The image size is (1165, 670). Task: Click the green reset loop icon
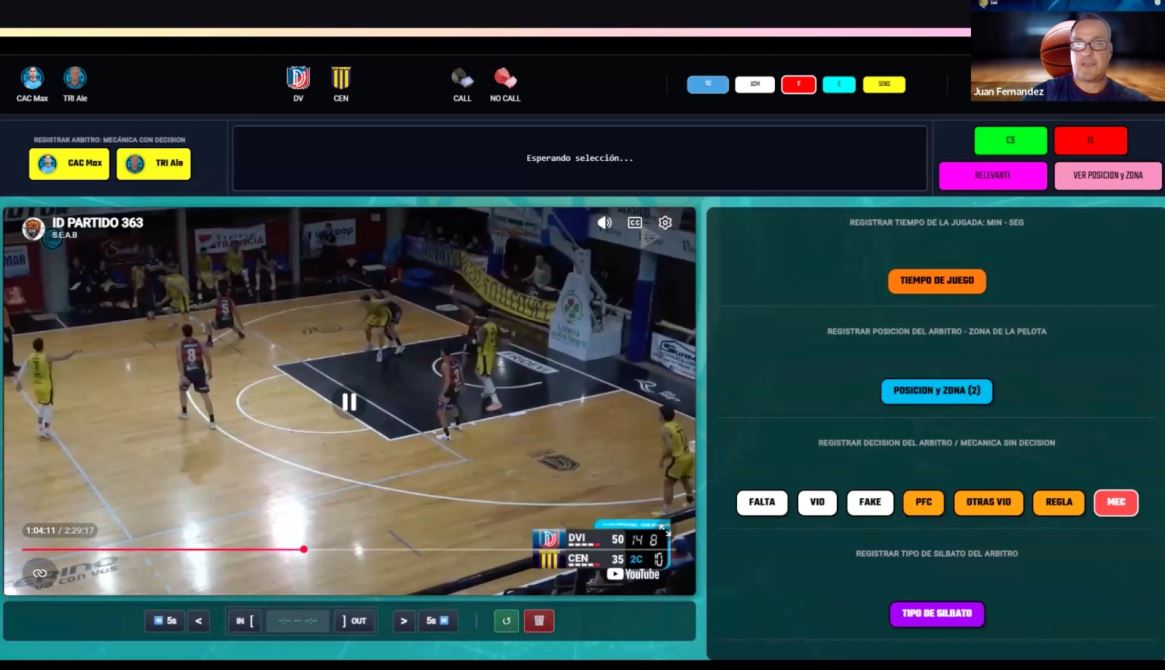506,621
